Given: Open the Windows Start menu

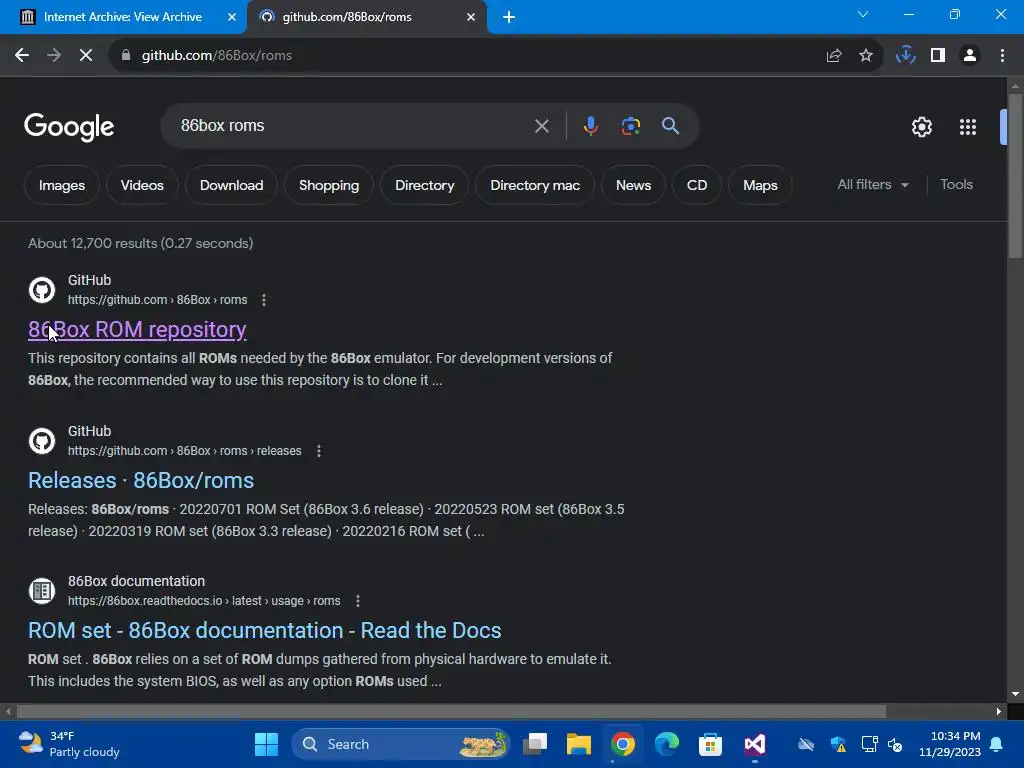Looking at the screenshot, I should click(266, 744).
